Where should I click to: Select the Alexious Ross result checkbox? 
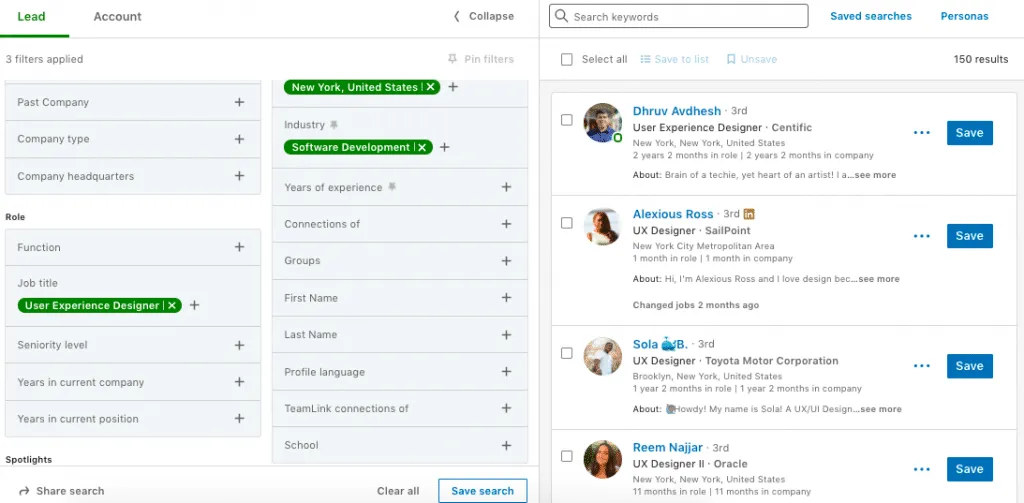coord(567,223)
